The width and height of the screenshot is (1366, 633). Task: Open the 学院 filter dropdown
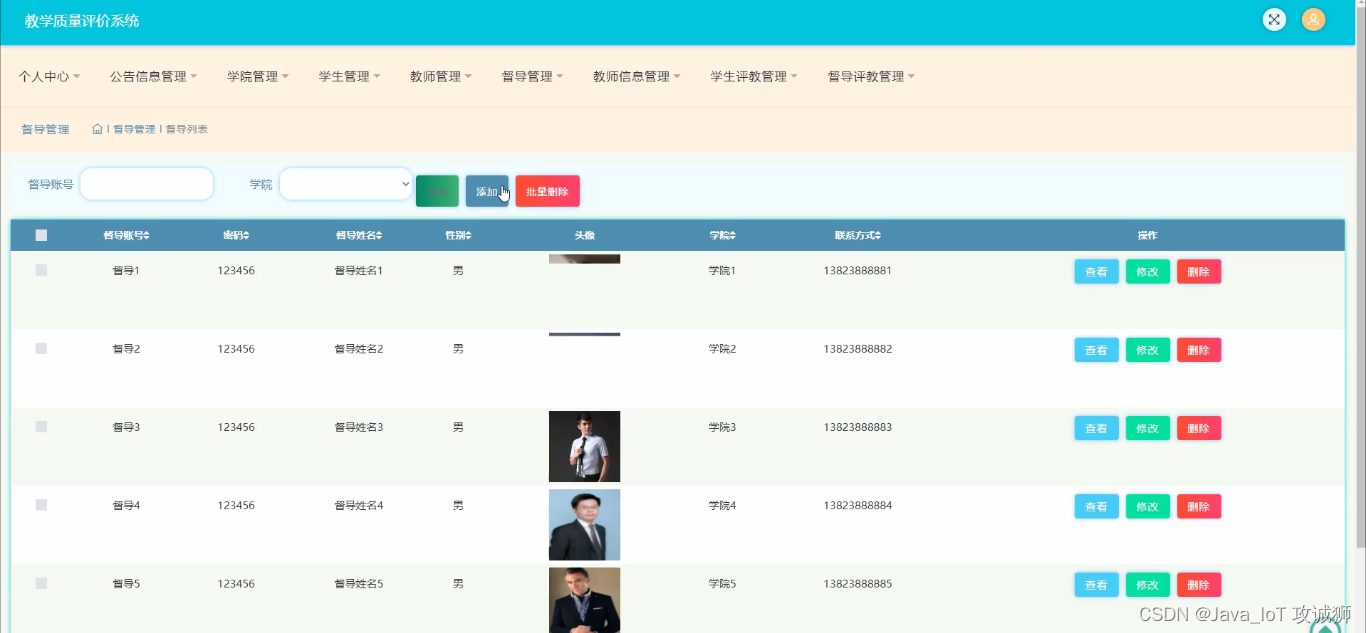(x=346, y=184)
